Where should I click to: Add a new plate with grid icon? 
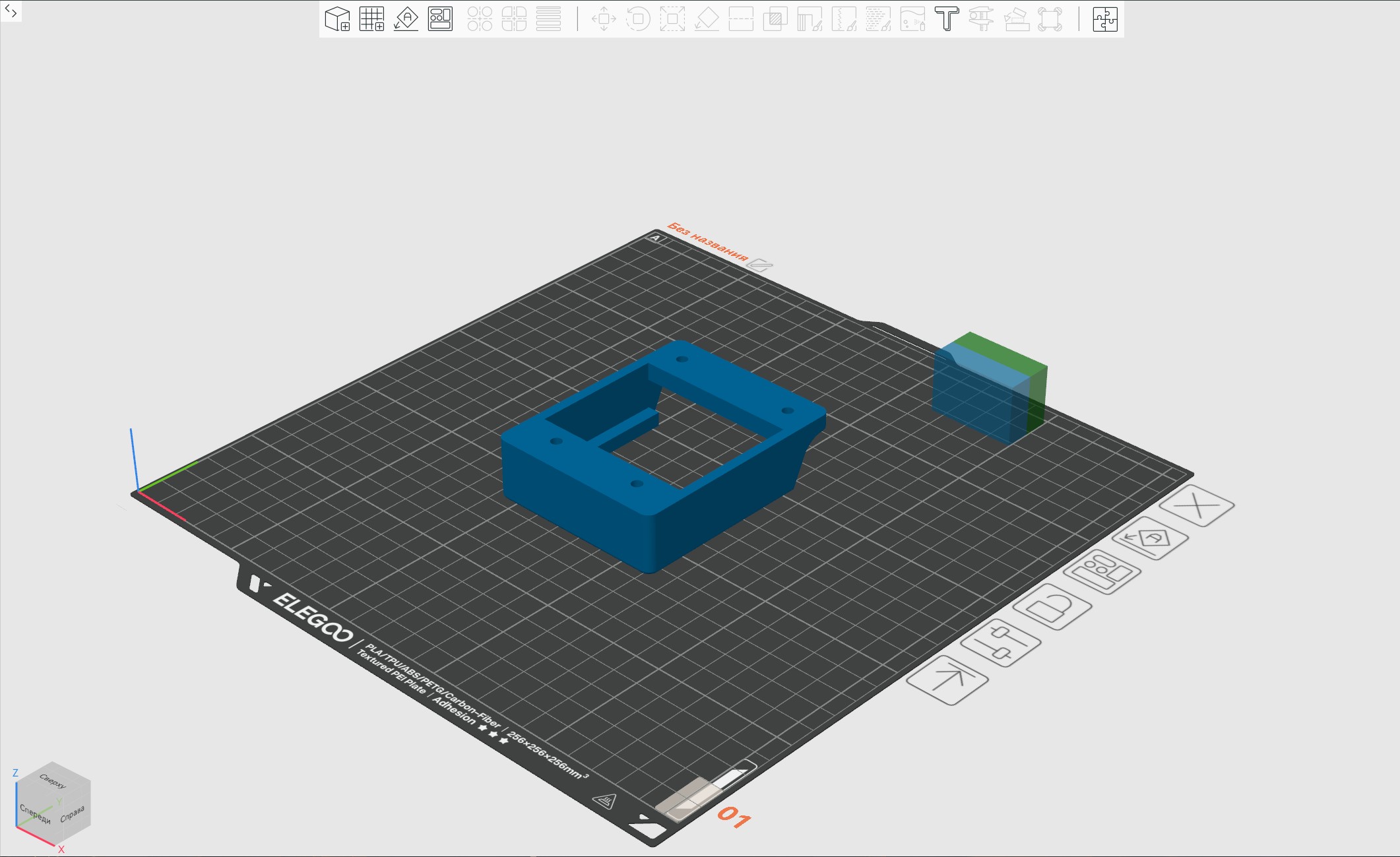coord(371,18)
